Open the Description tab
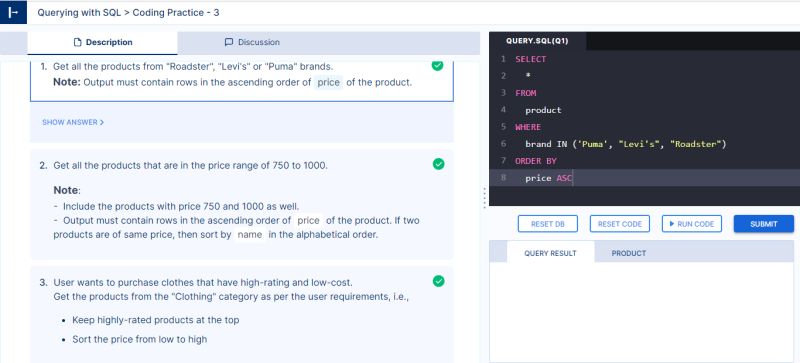The height and width of the screenshot is (363, 800). pyautogui.click(x=103, y=43)
